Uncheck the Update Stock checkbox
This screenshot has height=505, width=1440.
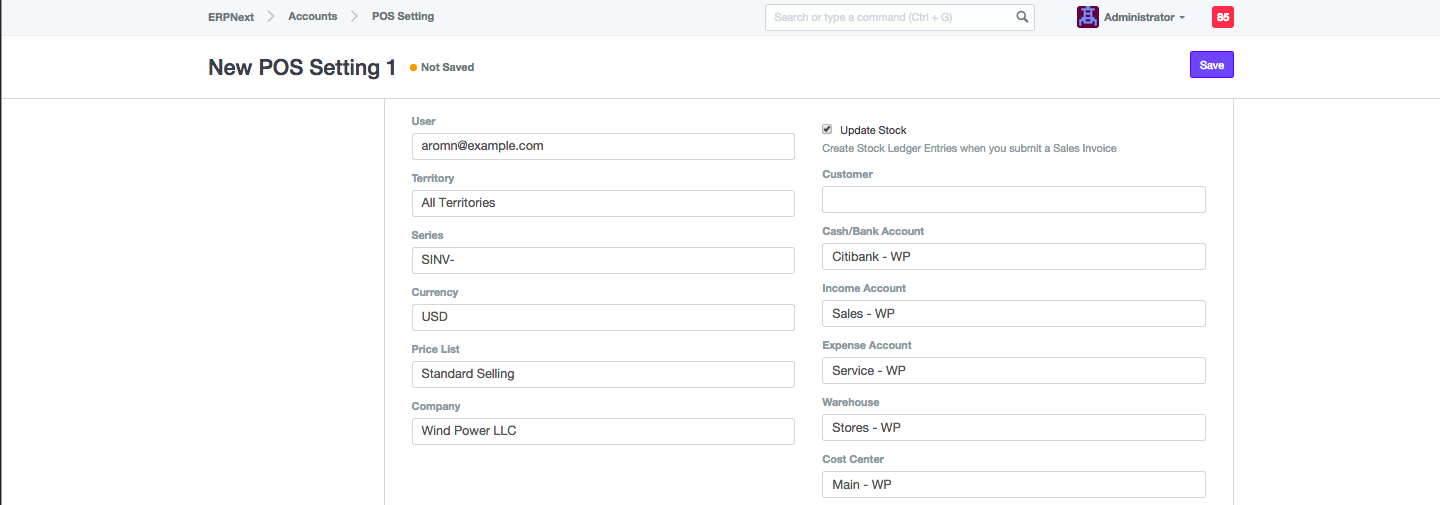(827, 129)
